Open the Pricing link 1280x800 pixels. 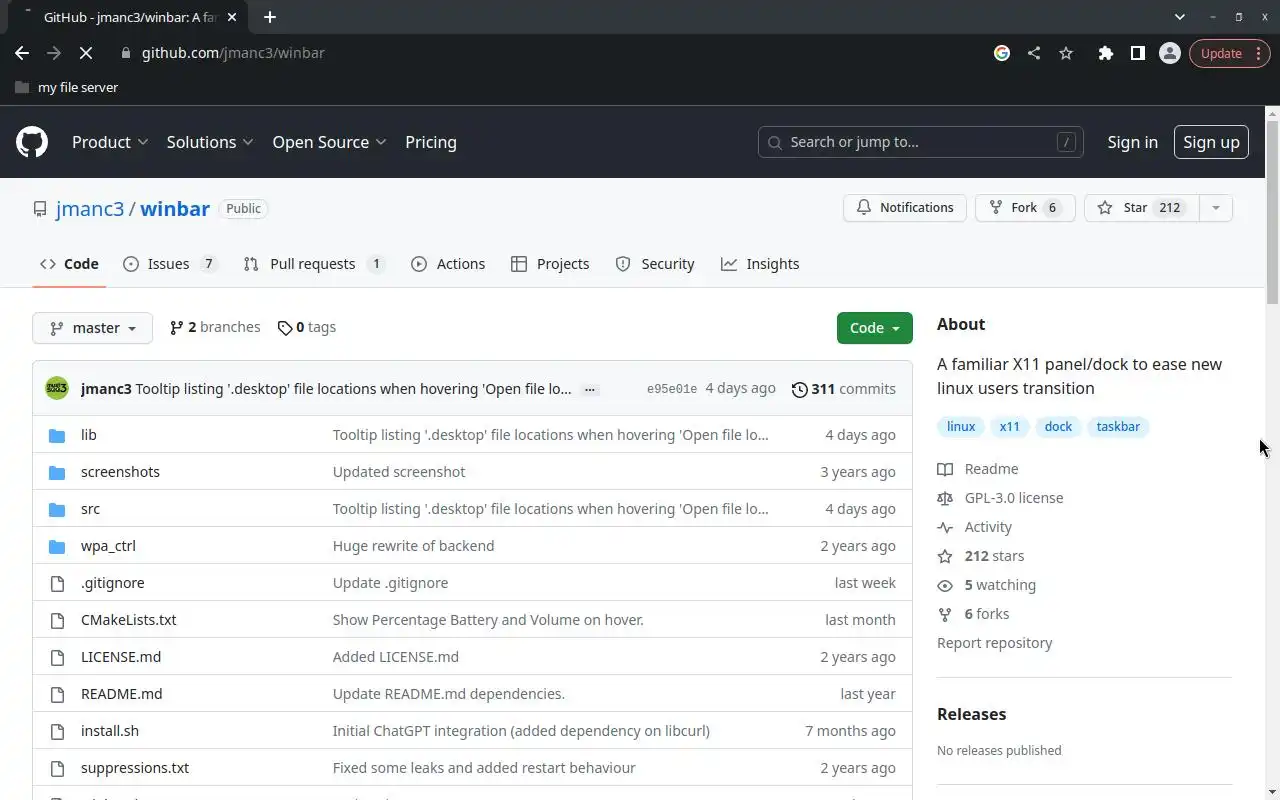tap(431, 142)
